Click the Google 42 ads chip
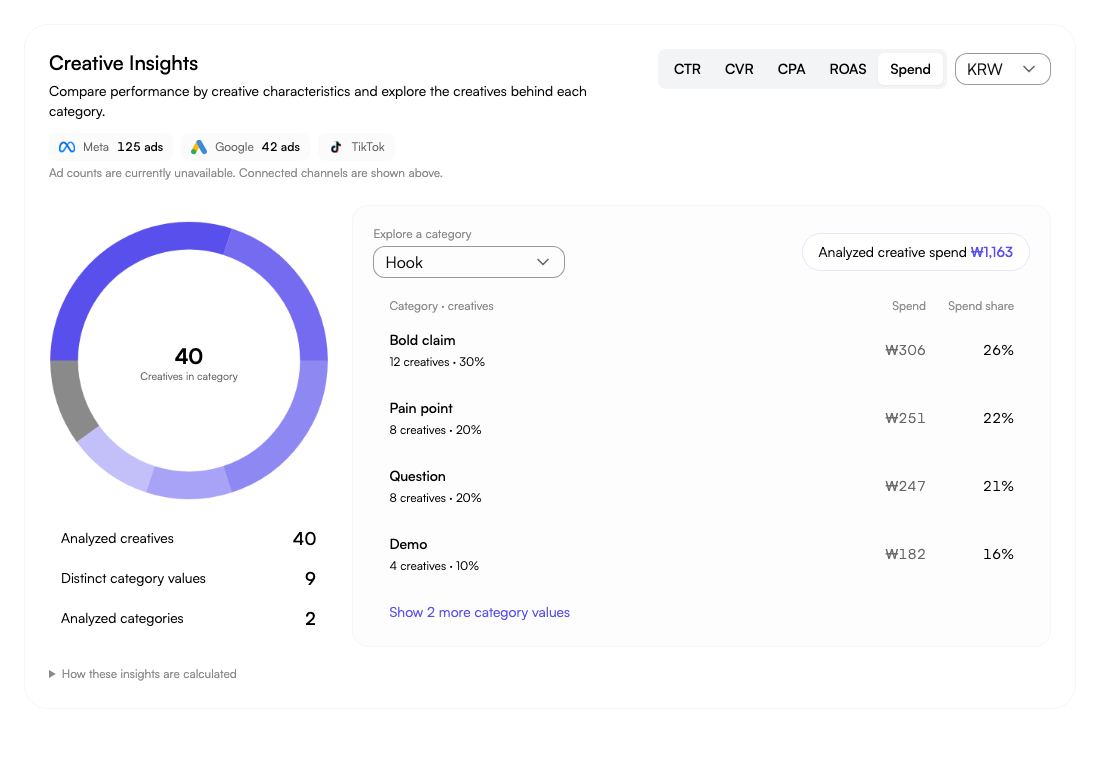Screen dimensions: 1100x760 (246, 147)
